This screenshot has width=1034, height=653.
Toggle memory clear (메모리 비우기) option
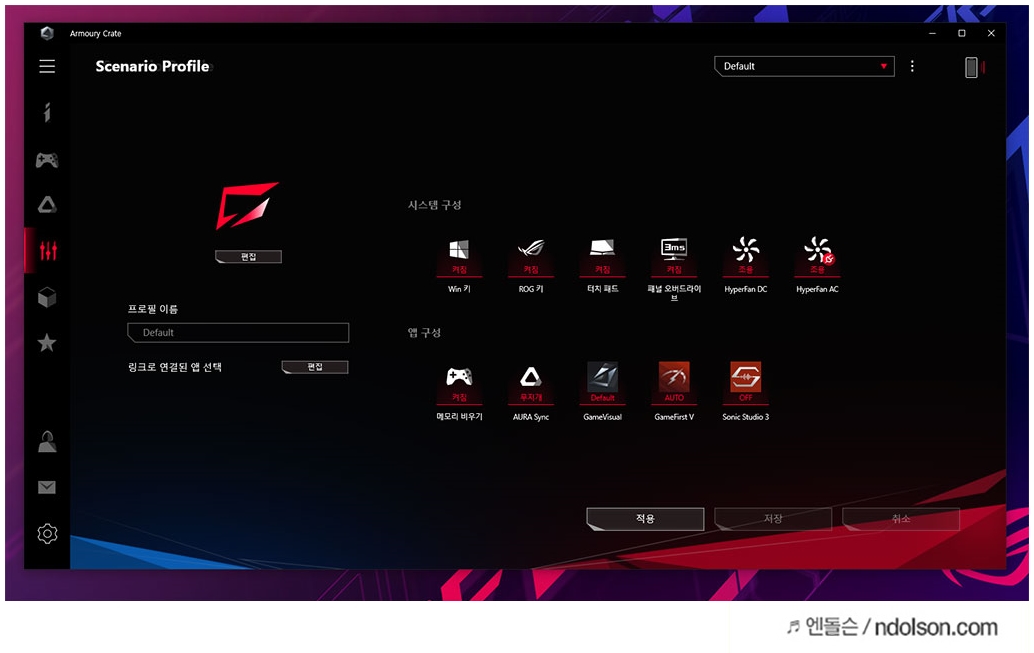tap(459, 383)
